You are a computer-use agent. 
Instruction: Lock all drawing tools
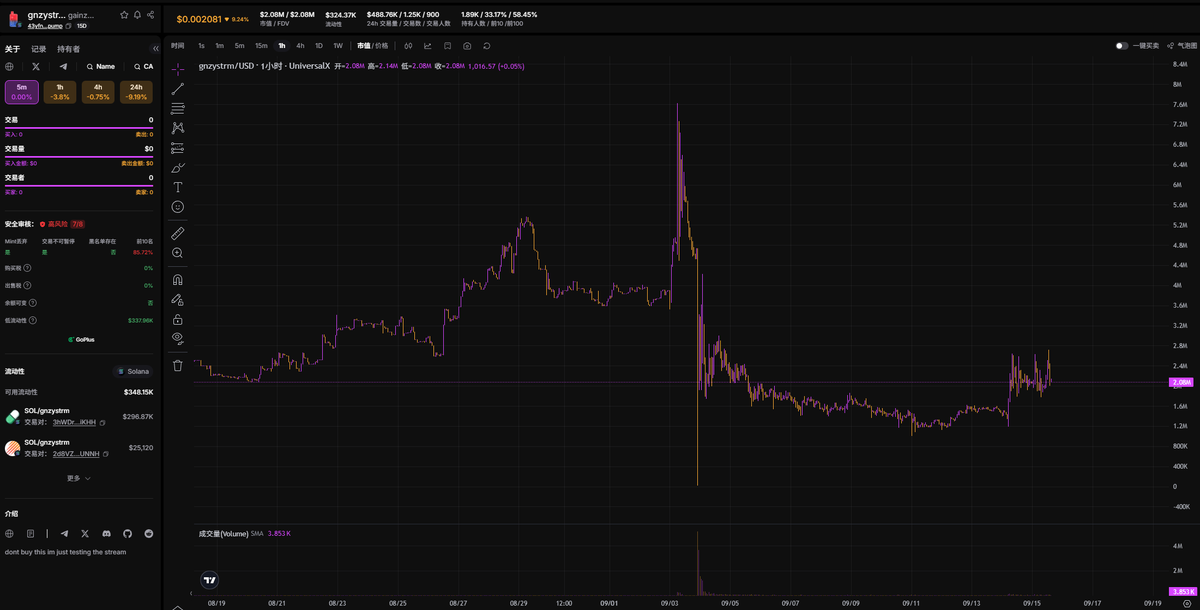point(178,319)
